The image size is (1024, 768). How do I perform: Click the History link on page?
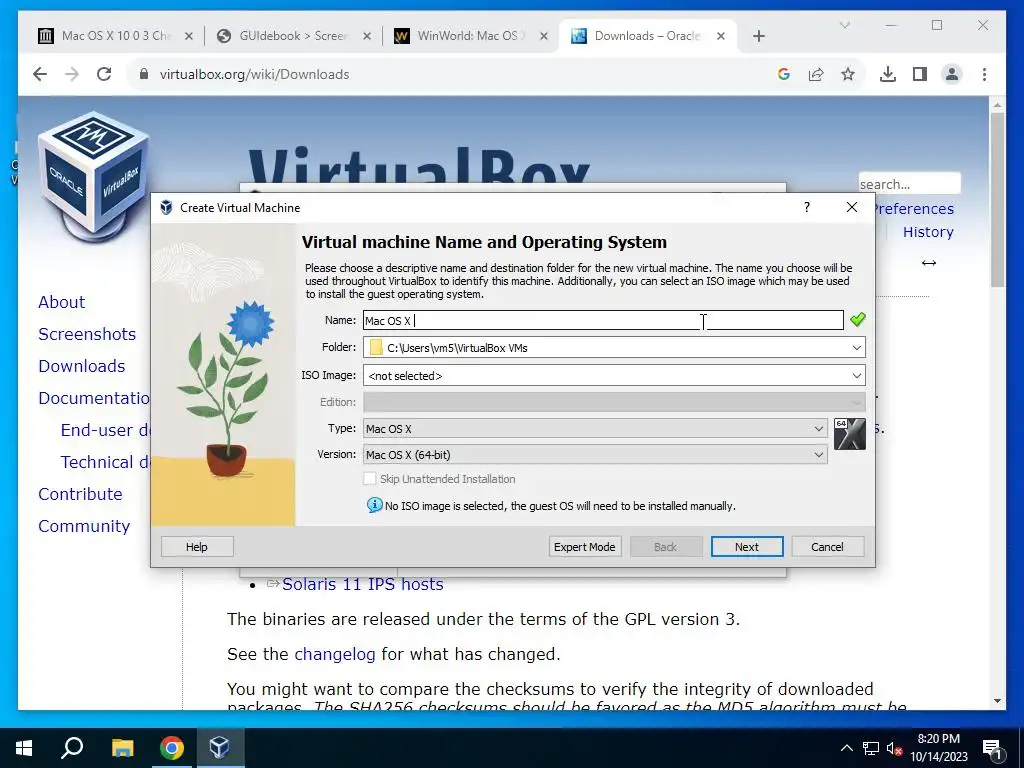tap(928, 232)
